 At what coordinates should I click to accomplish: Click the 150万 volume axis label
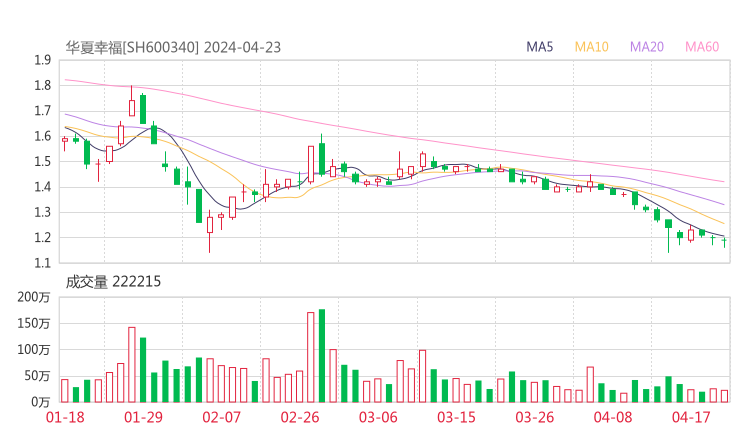tap(34, 323)
